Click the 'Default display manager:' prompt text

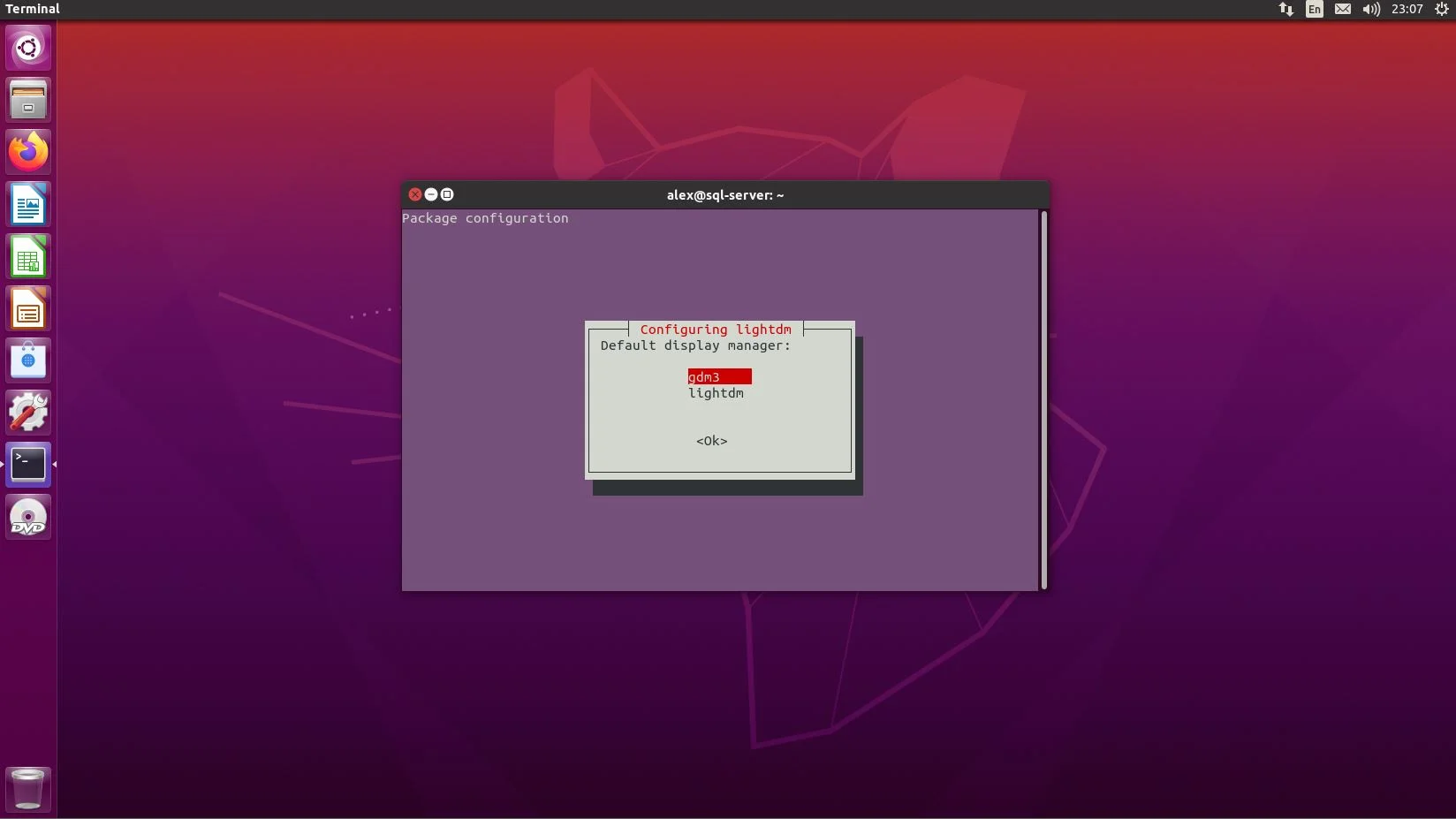(x=695, y=345)
